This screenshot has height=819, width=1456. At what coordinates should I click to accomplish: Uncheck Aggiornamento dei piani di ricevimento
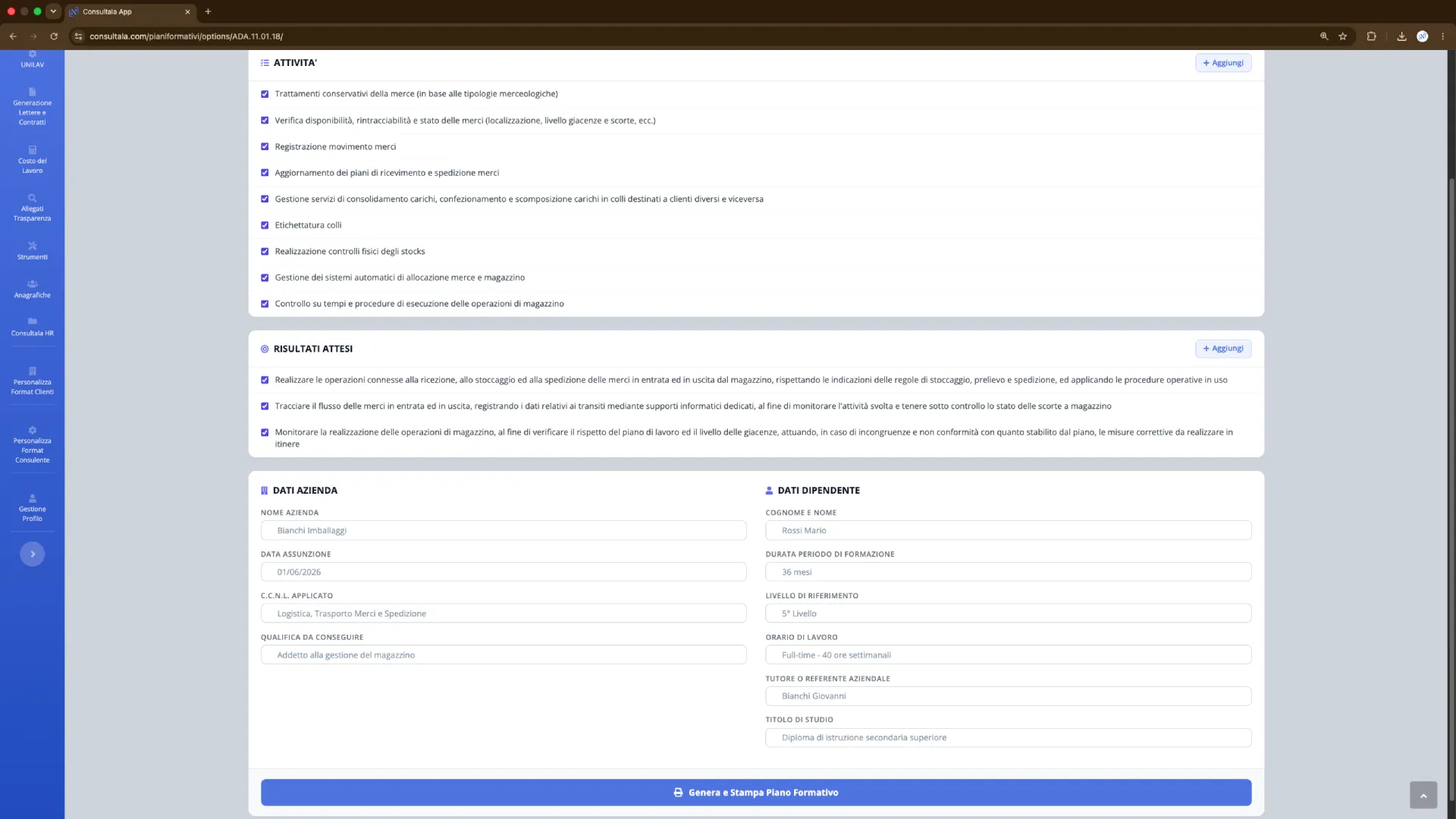[265, 173]
